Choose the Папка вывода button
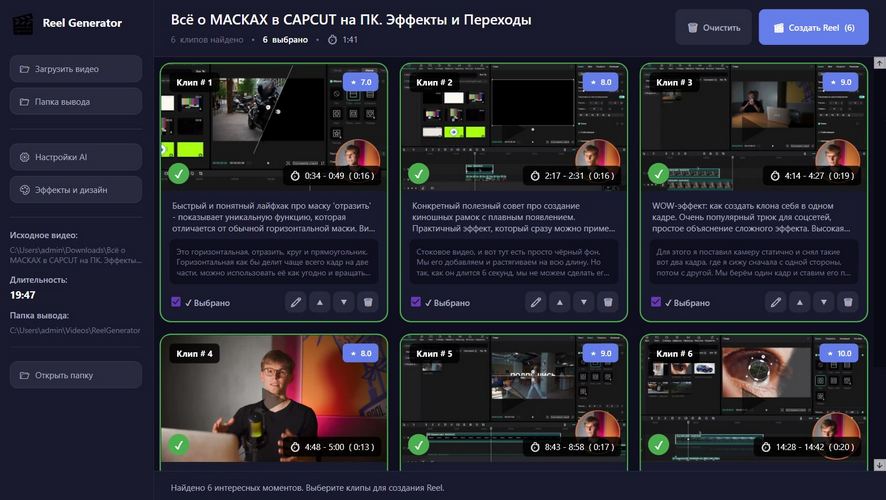Viewport: 886px width, 500px height. coord(76,102)
